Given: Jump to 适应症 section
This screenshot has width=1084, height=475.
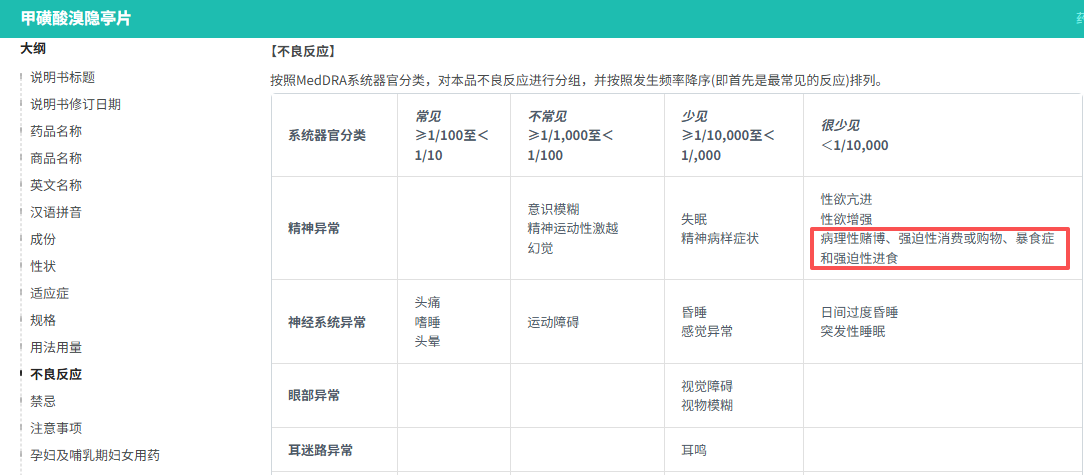Looking at the screenshot, I should click(x=50, y=293).
